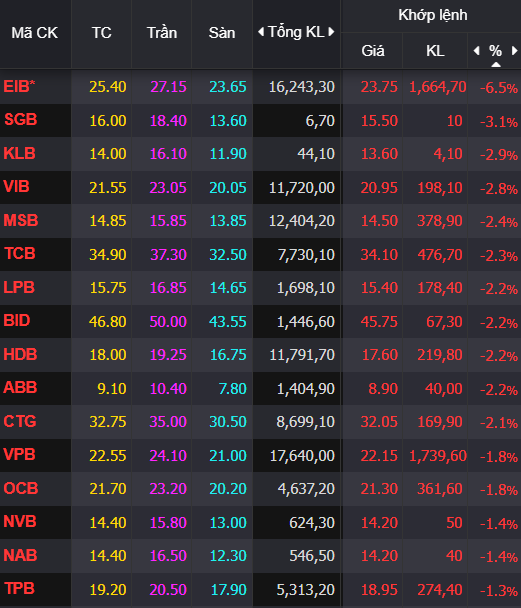This screenshot has height=608, width=521.
Task: Click KL header under Khớp lệnh
Action: click(x=435, y=51)
